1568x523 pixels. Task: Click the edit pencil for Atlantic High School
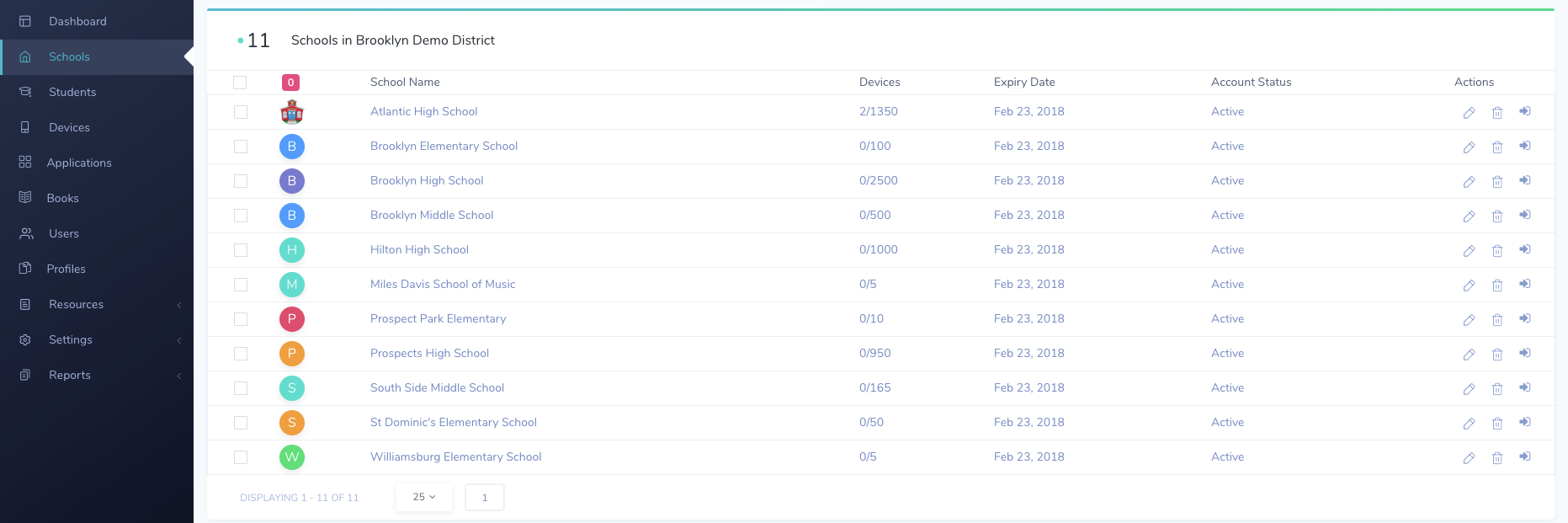coord(1469,113)
